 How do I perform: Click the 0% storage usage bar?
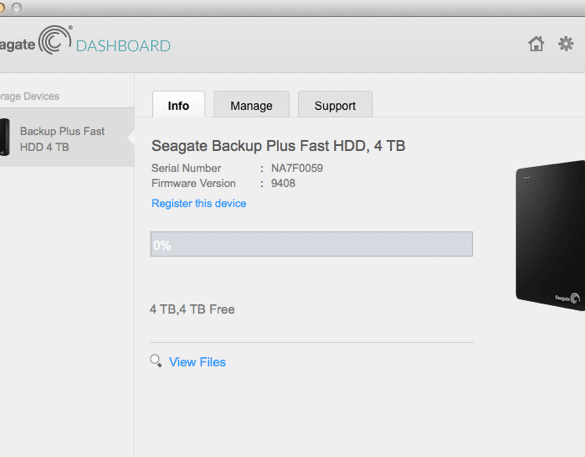point(312,244)
